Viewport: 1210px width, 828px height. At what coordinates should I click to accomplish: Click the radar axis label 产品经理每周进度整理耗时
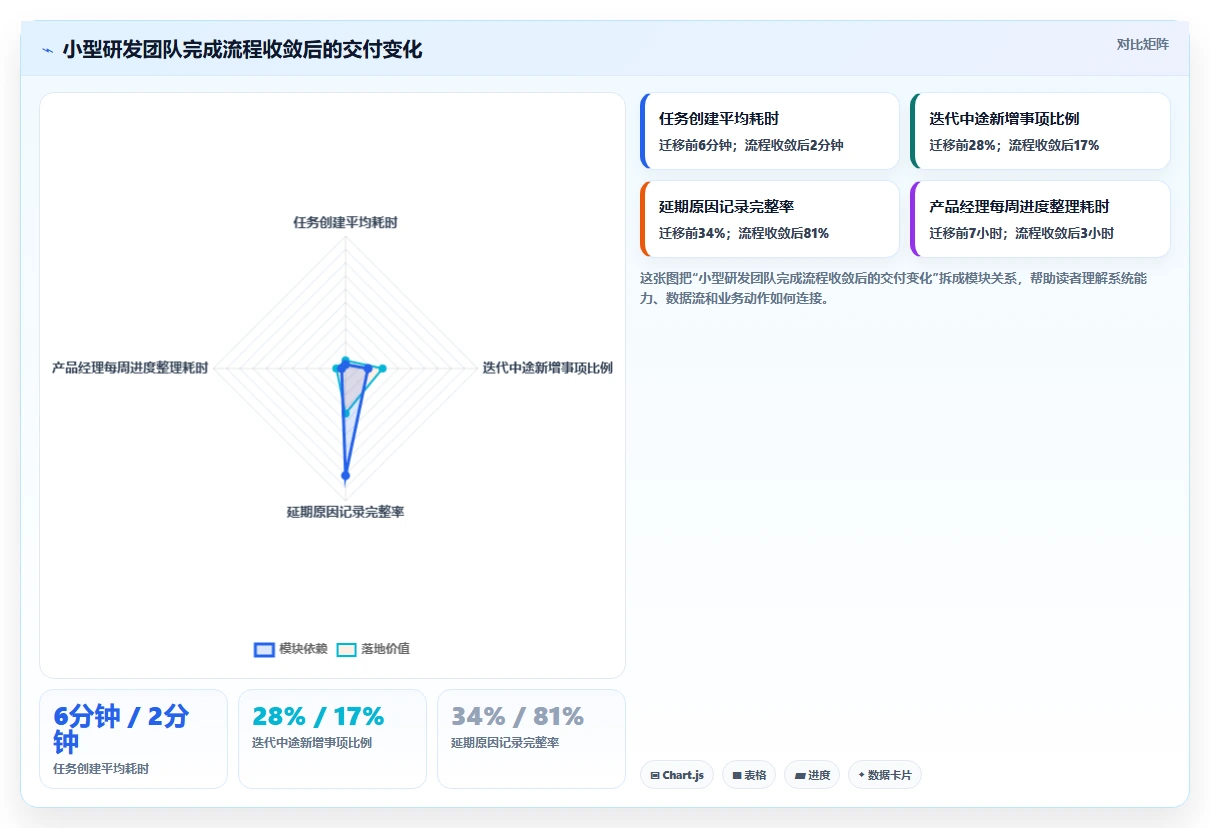pos(130,367)
